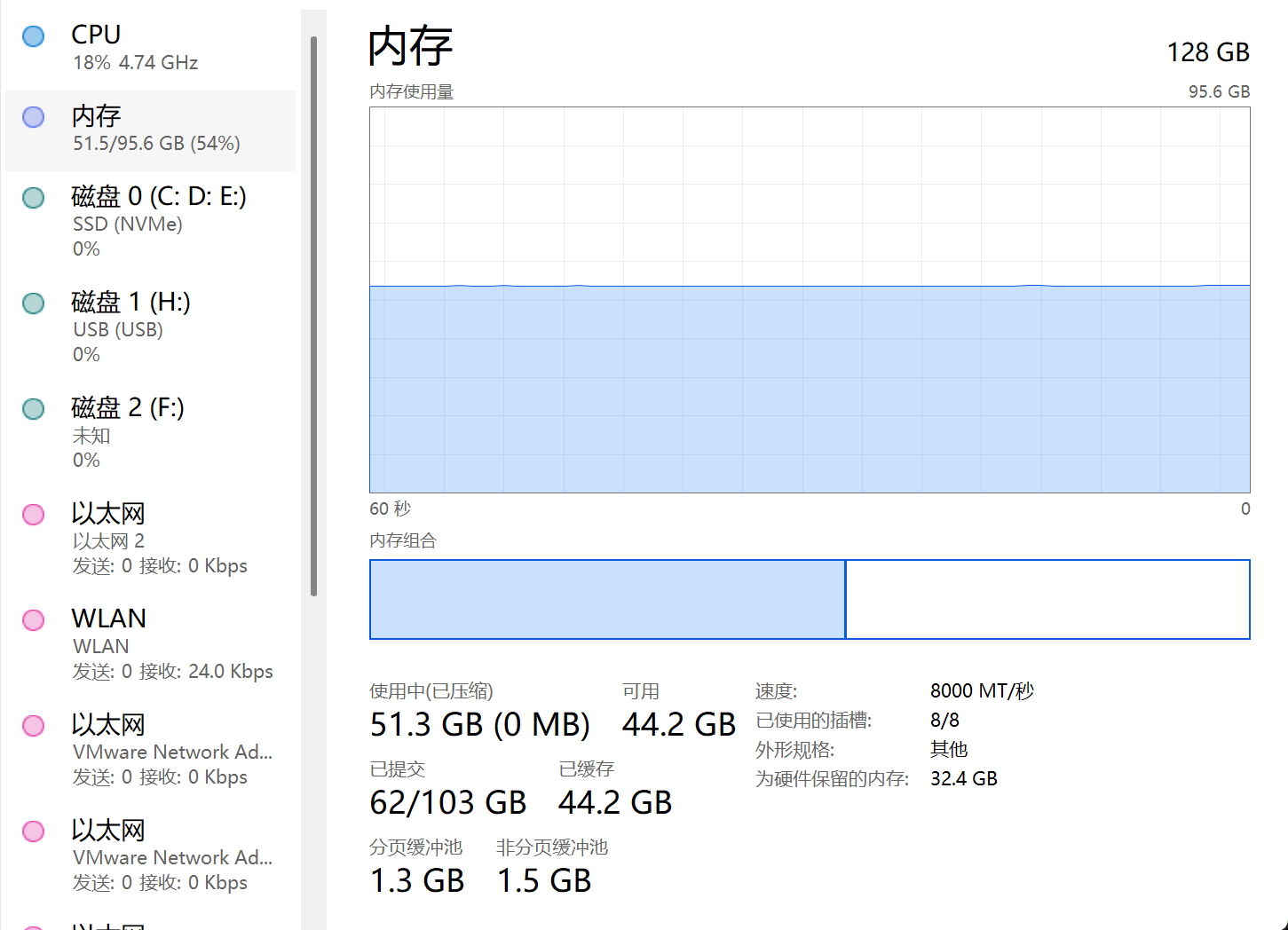Open the 磁盘 2 (F:) 未知 entry
Image resolution: width=1288 pixels, height=930 pixels.
point(151,432)
